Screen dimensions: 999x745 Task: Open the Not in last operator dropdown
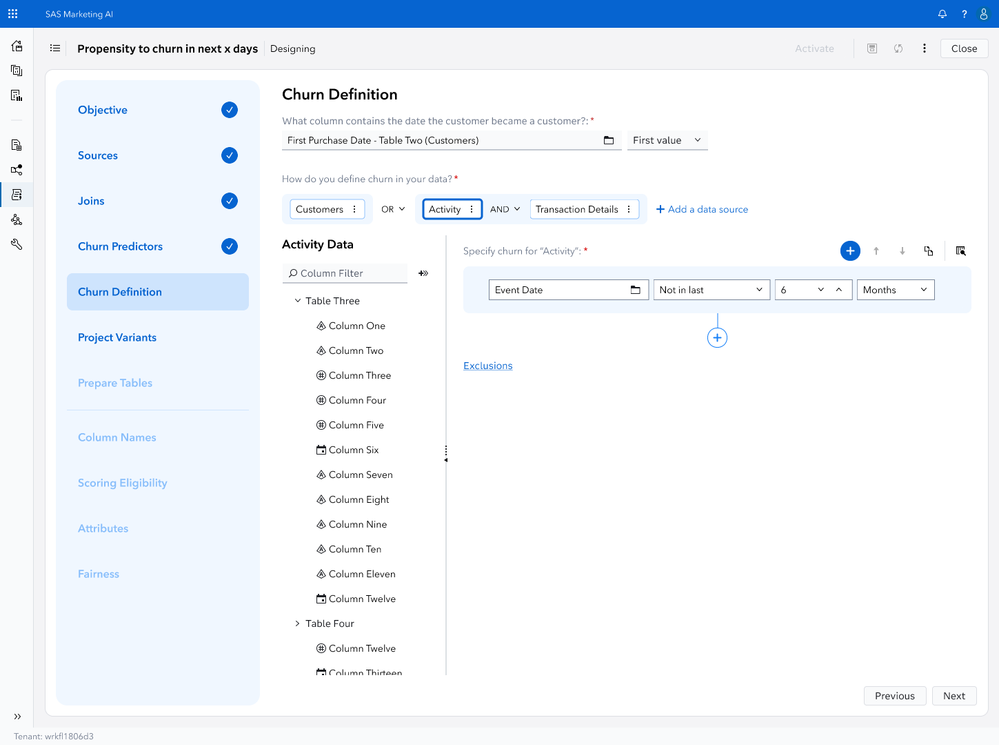pyautogui.click(x=711, y=290)
